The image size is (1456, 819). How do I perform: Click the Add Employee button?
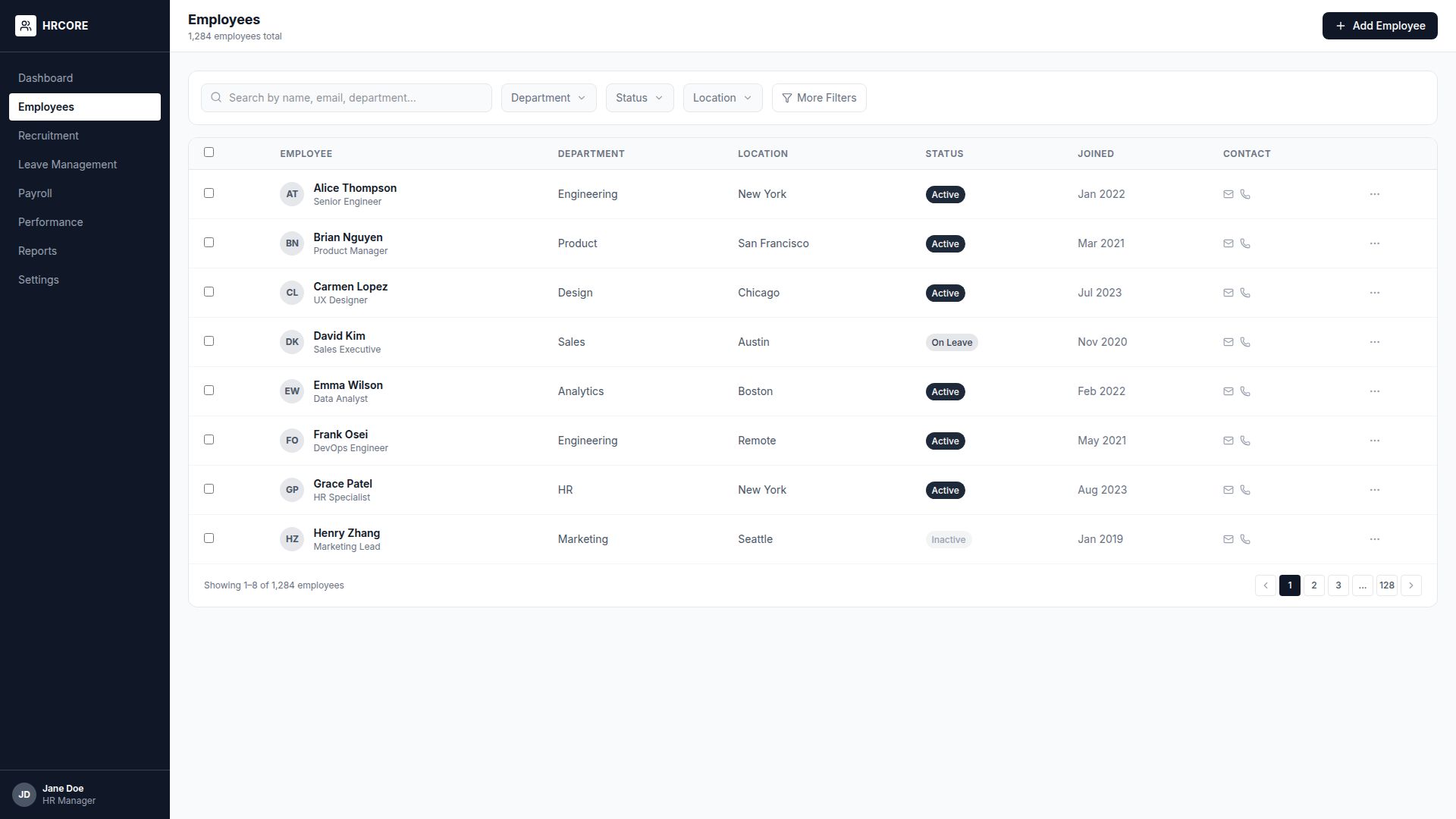click(x=1380, y=26)
